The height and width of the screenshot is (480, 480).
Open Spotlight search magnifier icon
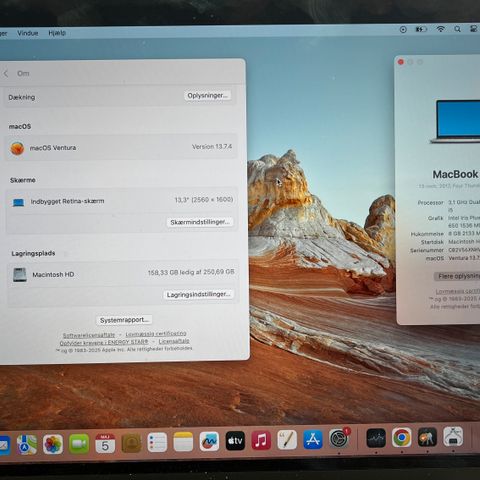pyautogui.click(x=458, y=29)
